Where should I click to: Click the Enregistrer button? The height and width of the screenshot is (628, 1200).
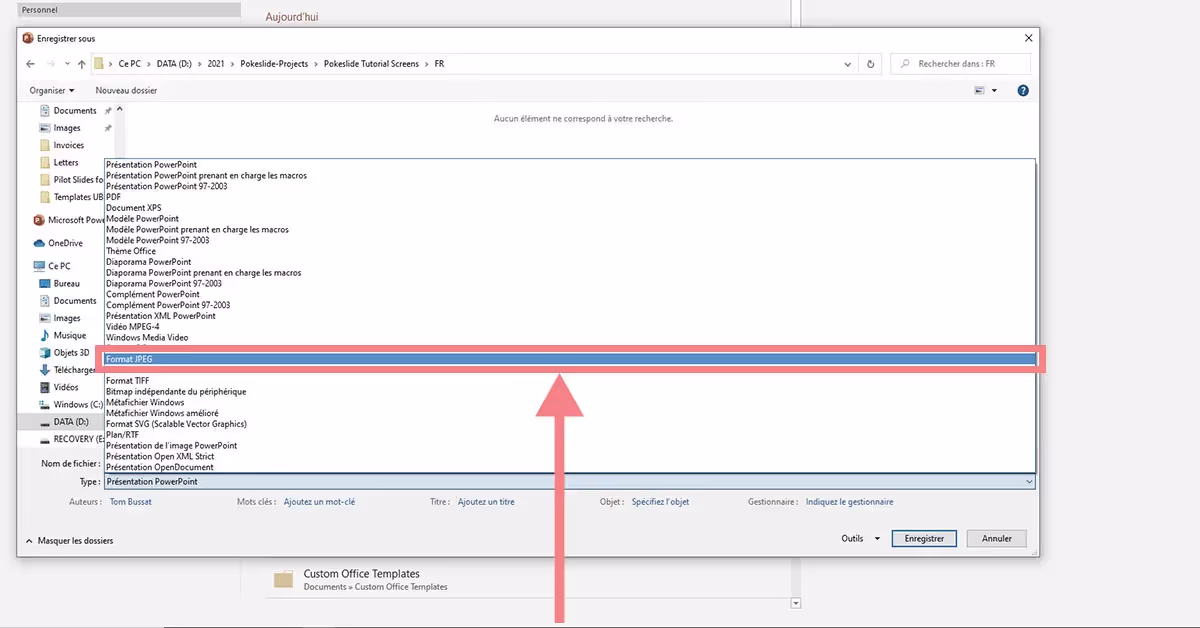[x=923, y=538]
